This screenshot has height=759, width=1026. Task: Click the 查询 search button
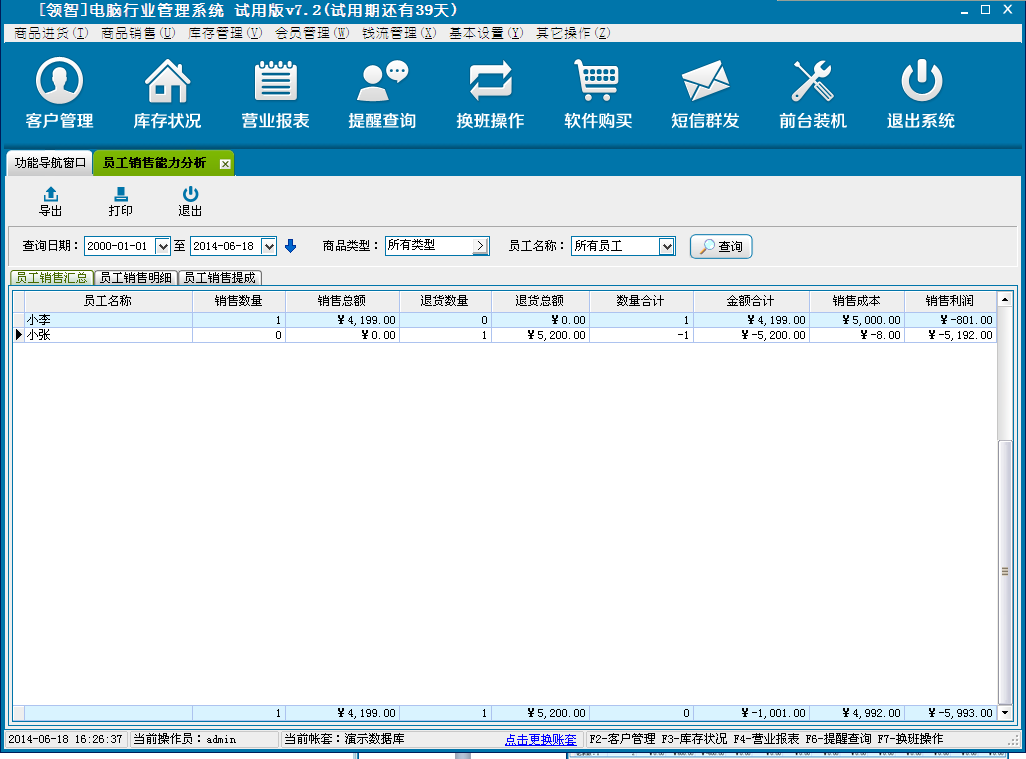721,246
